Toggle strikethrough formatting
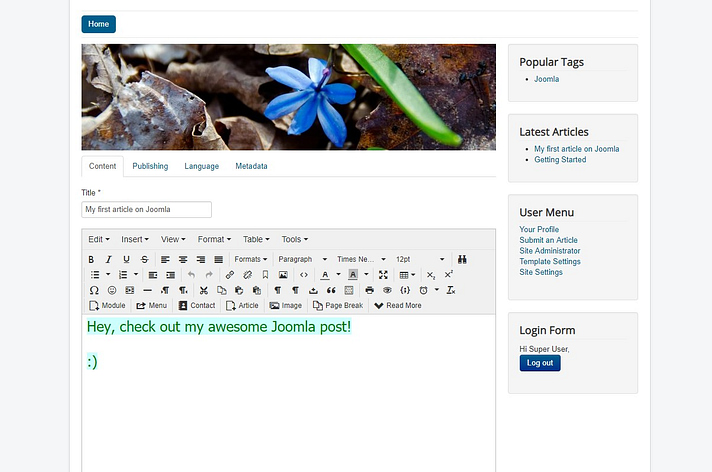 pos(145,259)
